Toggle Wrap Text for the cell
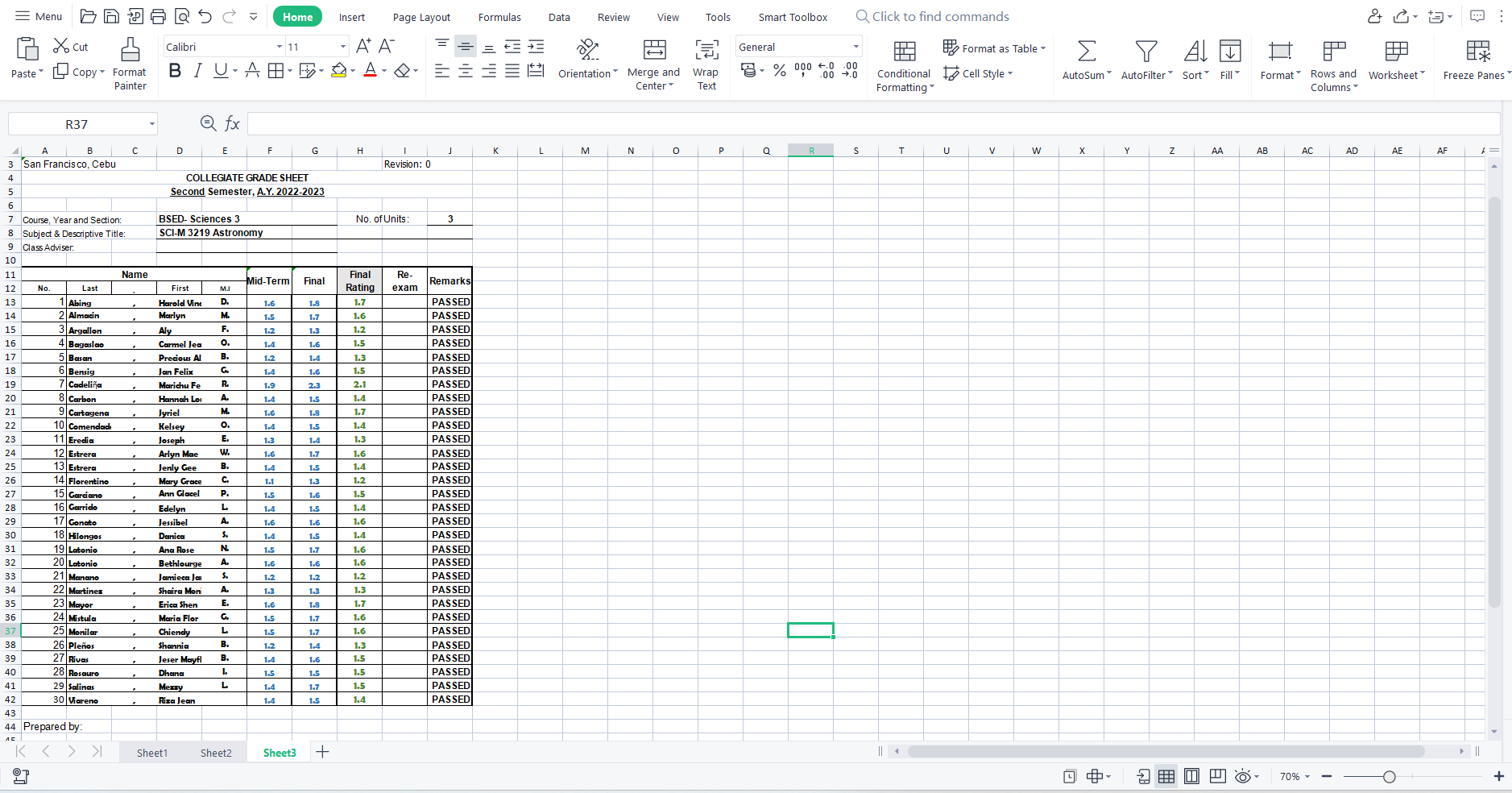 coord(706,64)
